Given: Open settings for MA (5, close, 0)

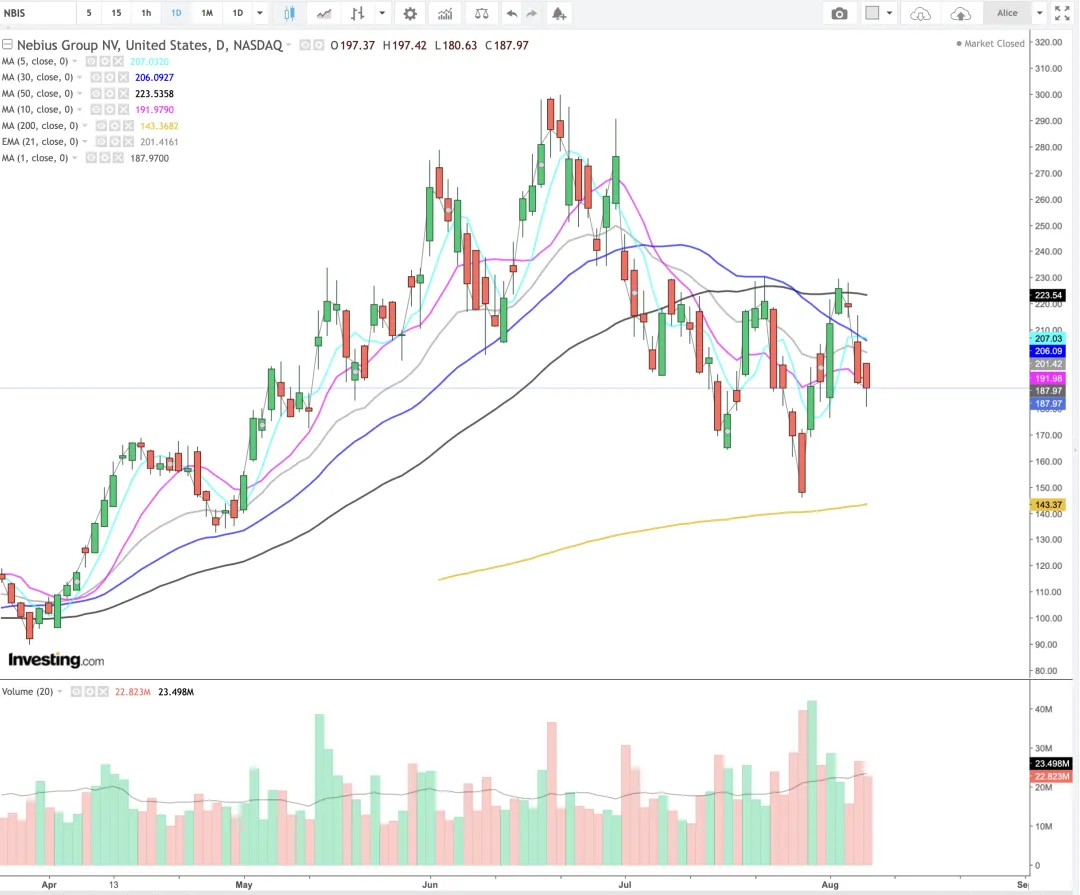Looking at the screenshot, I should tap(107, 61).
